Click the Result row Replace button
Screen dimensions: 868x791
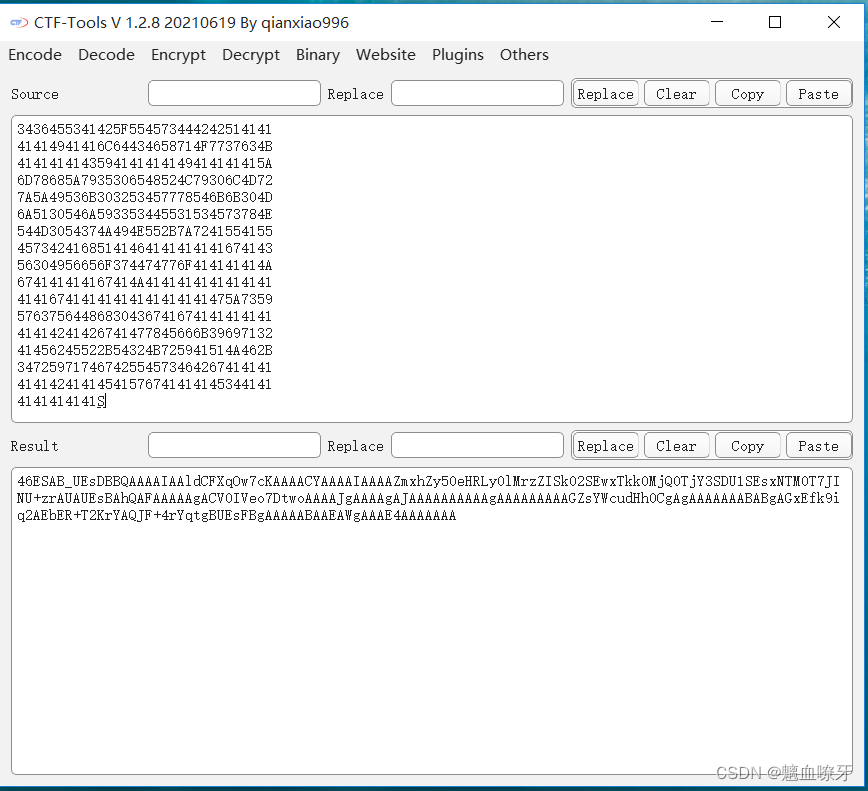click(606, 446)
